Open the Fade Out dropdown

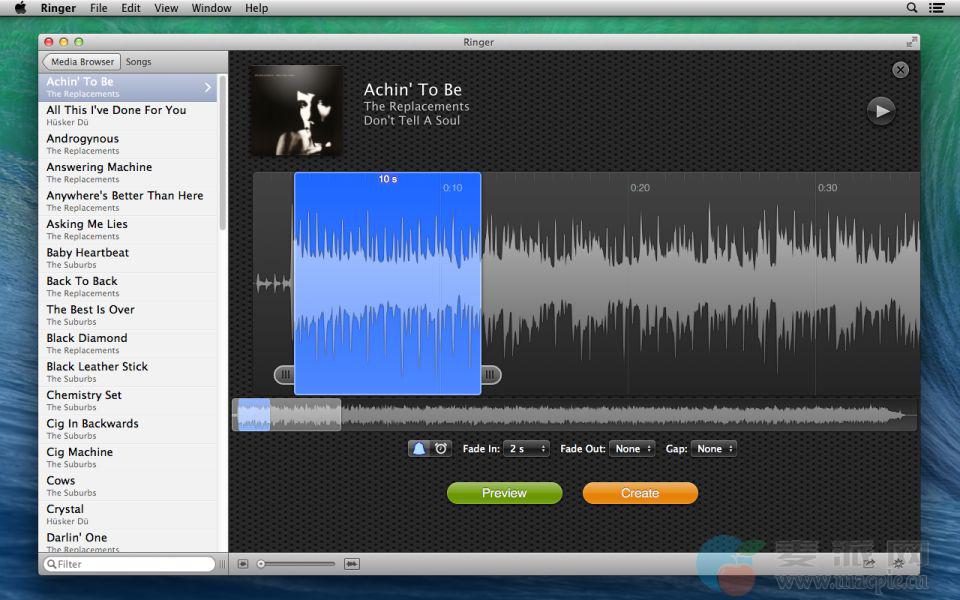634,449
